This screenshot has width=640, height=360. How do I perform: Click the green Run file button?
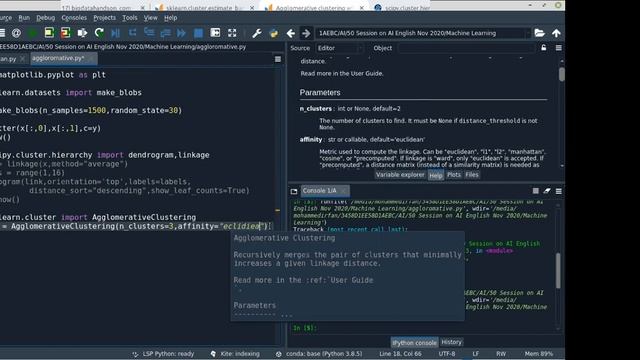click(32, 33)
